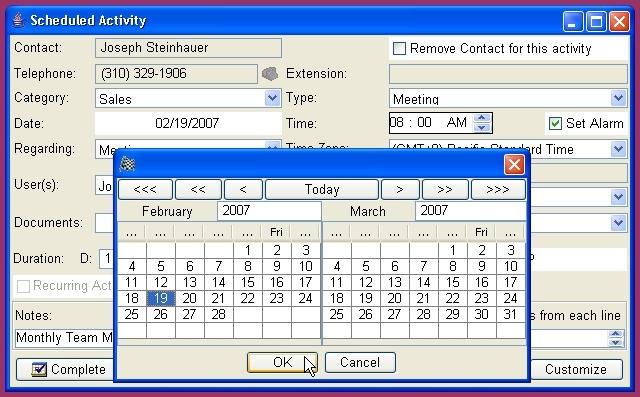Jump forward far with >>> button
Screen dimensions: 640x397
[x=498, y=189]
